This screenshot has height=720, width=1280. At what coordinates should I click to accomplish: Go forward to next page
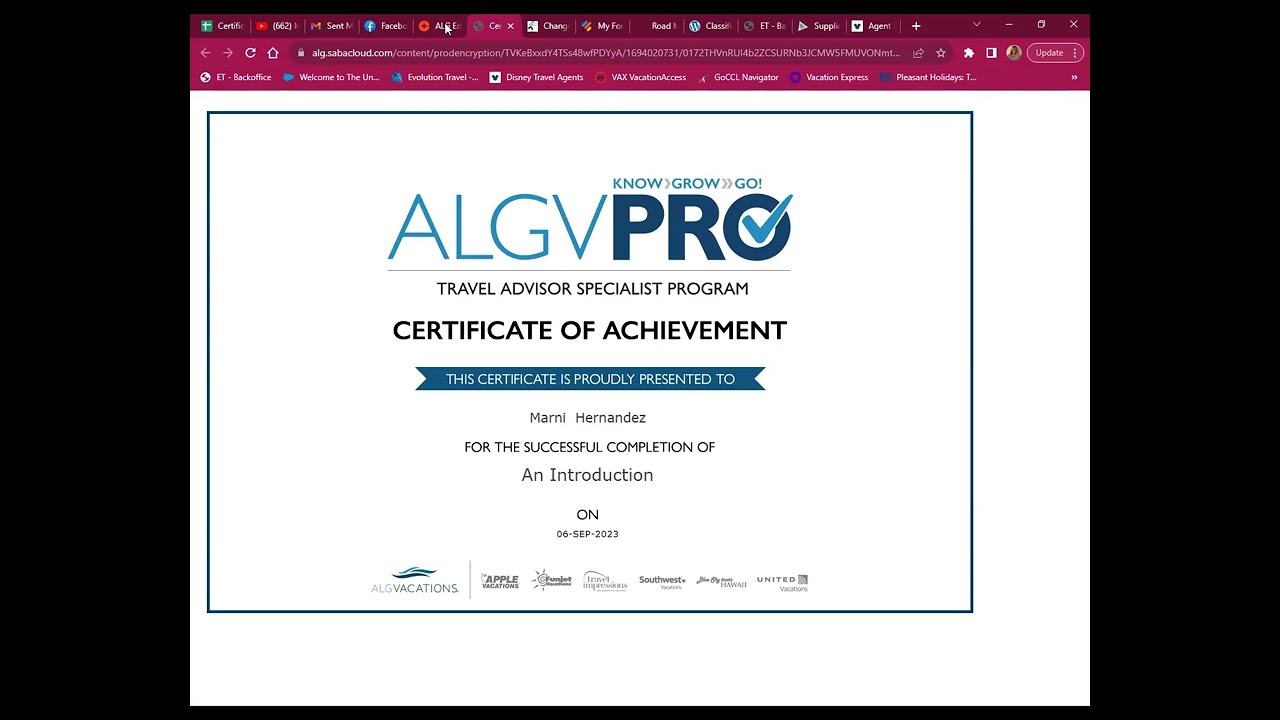click(227, 53)
